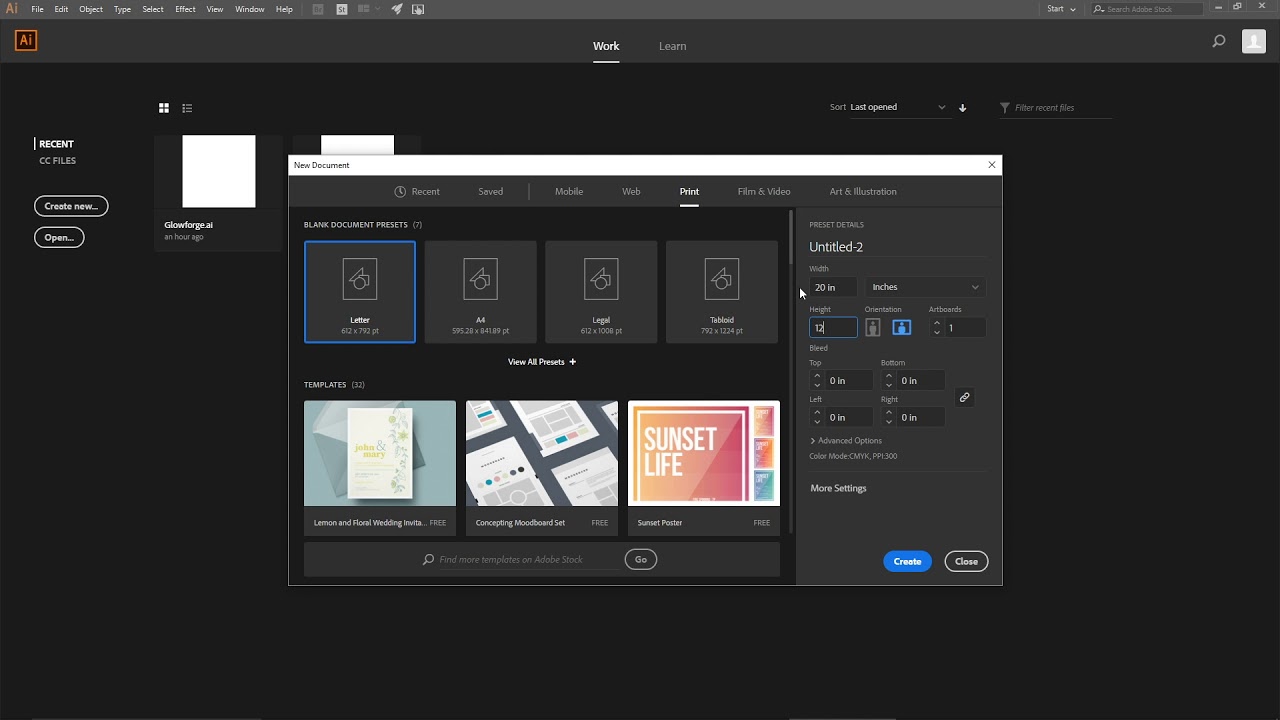Expand Advanced Options section
1280x720 pixels.
coord(846,441)
